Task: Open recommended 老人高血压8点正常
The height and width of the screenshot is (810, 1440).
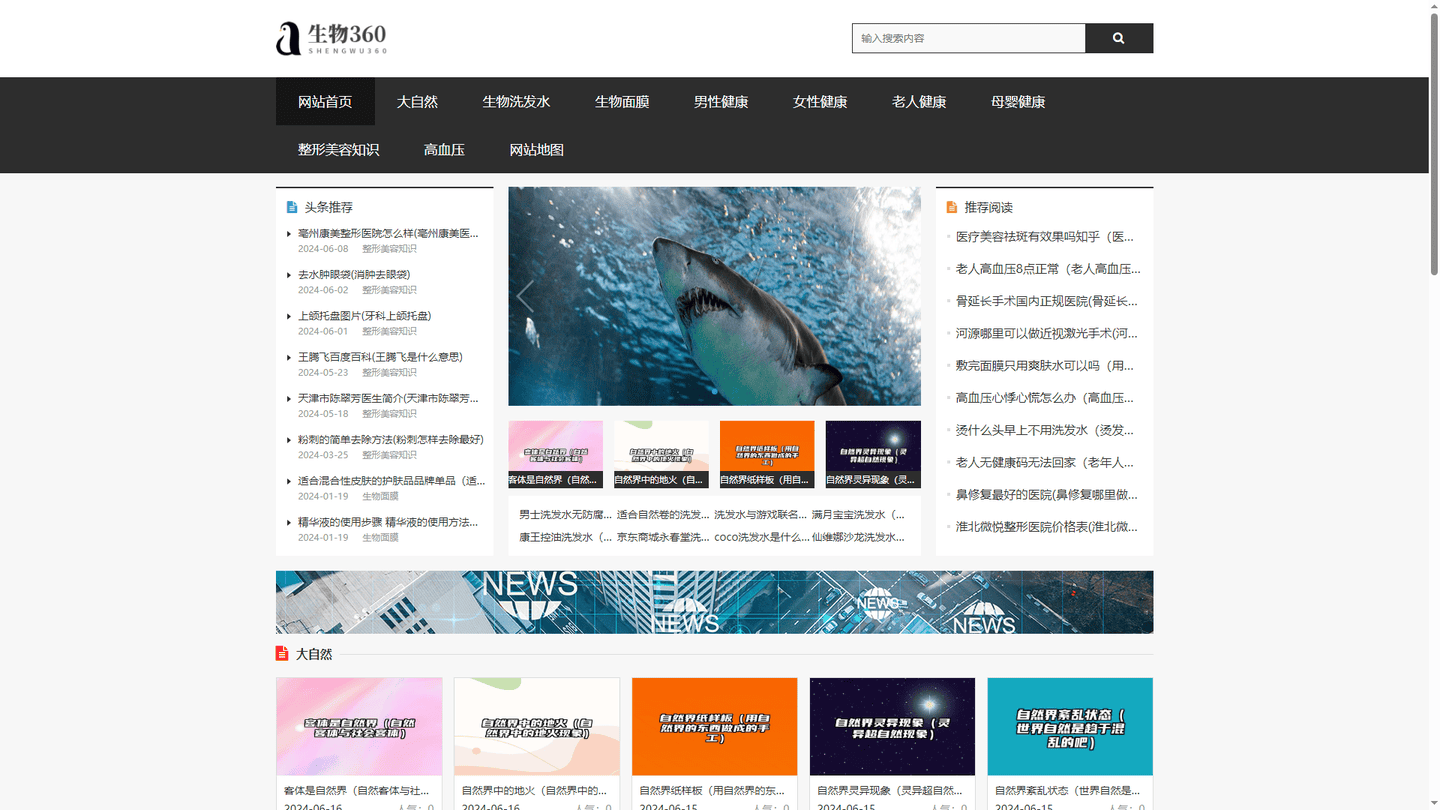Action: click(1048, 269)
